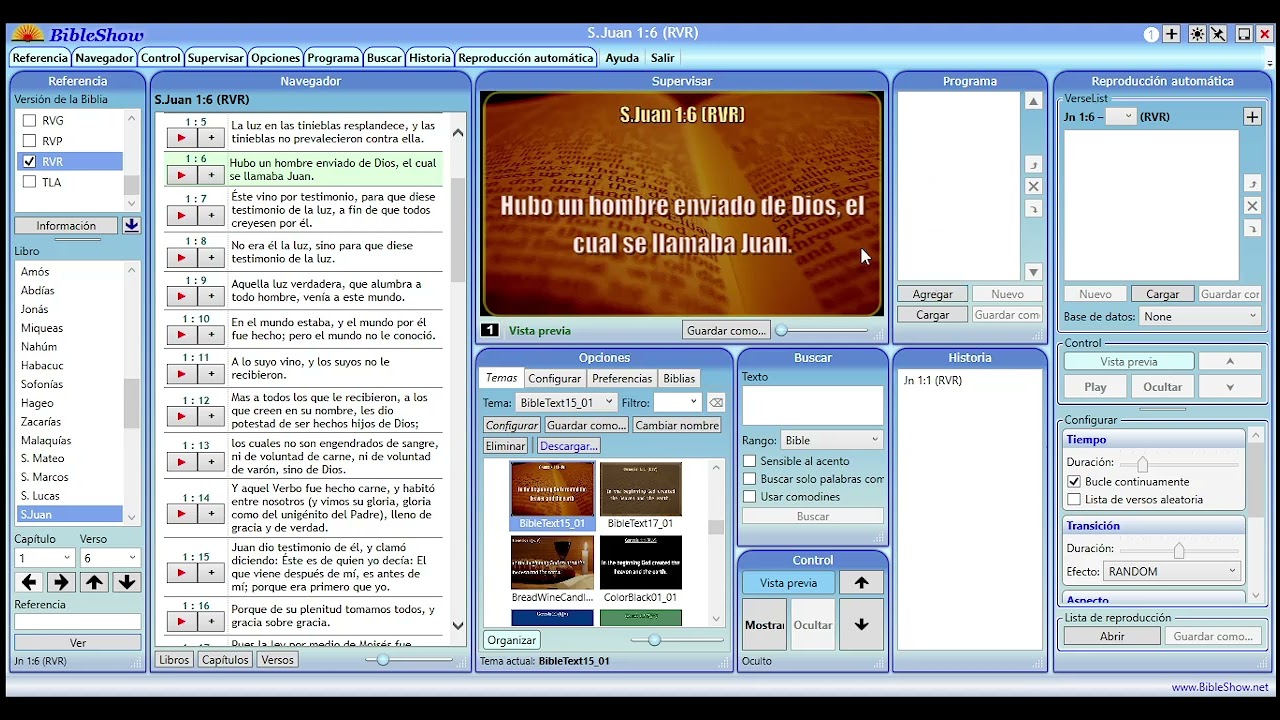Open the Ayuda menu

coord(622,58)
